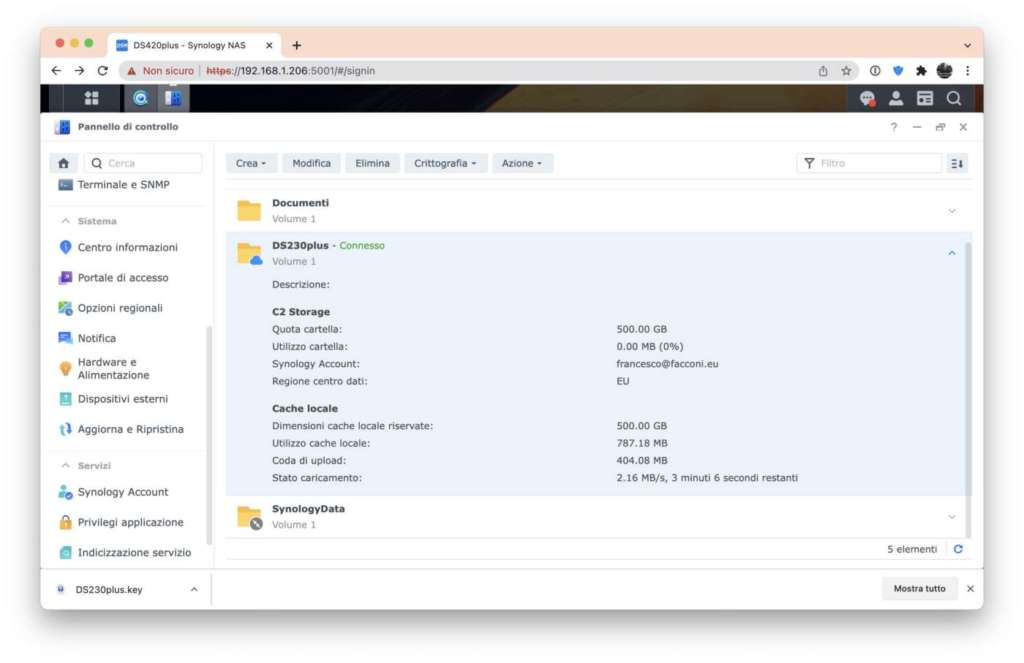Click the Mostra tutto button
This screenshot has width=1024, height=663.
(919, 588)
